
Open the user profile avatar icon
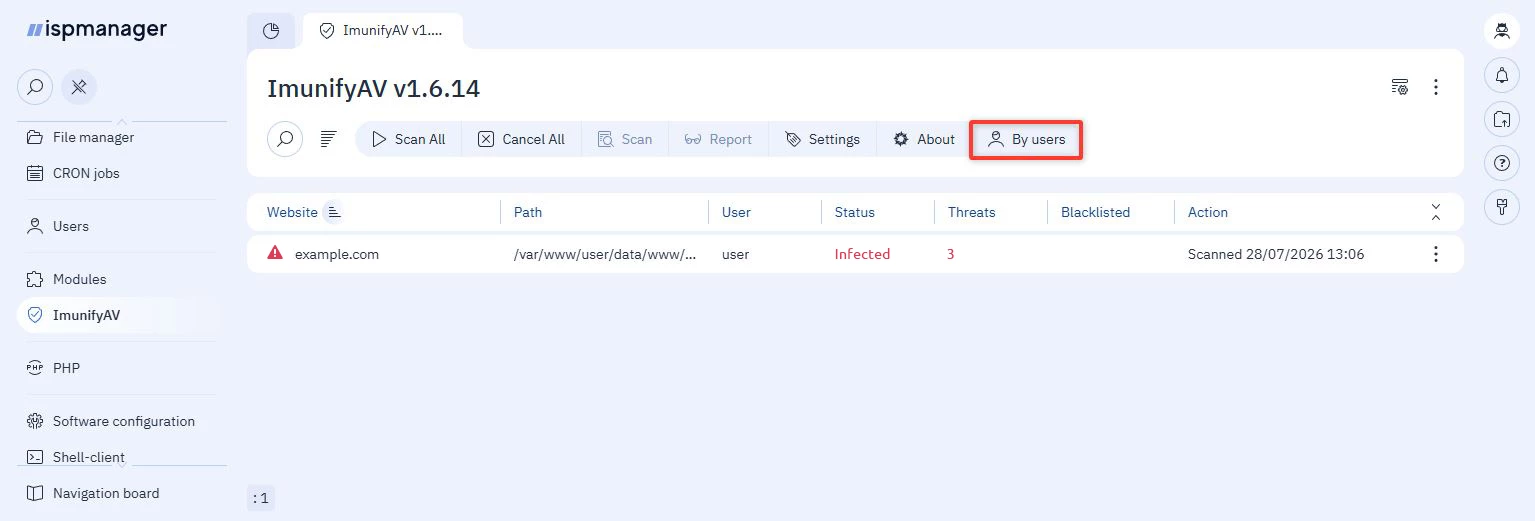coord(1501,31)
